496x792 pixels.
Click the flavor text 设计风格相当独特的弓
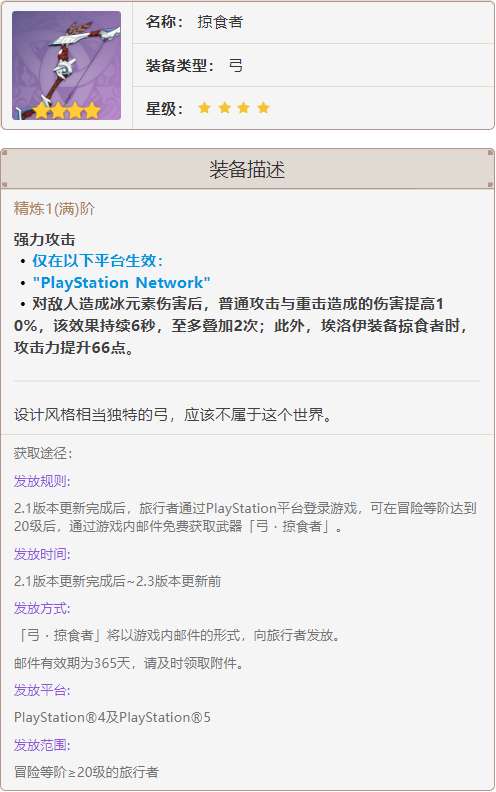[91, 415]
